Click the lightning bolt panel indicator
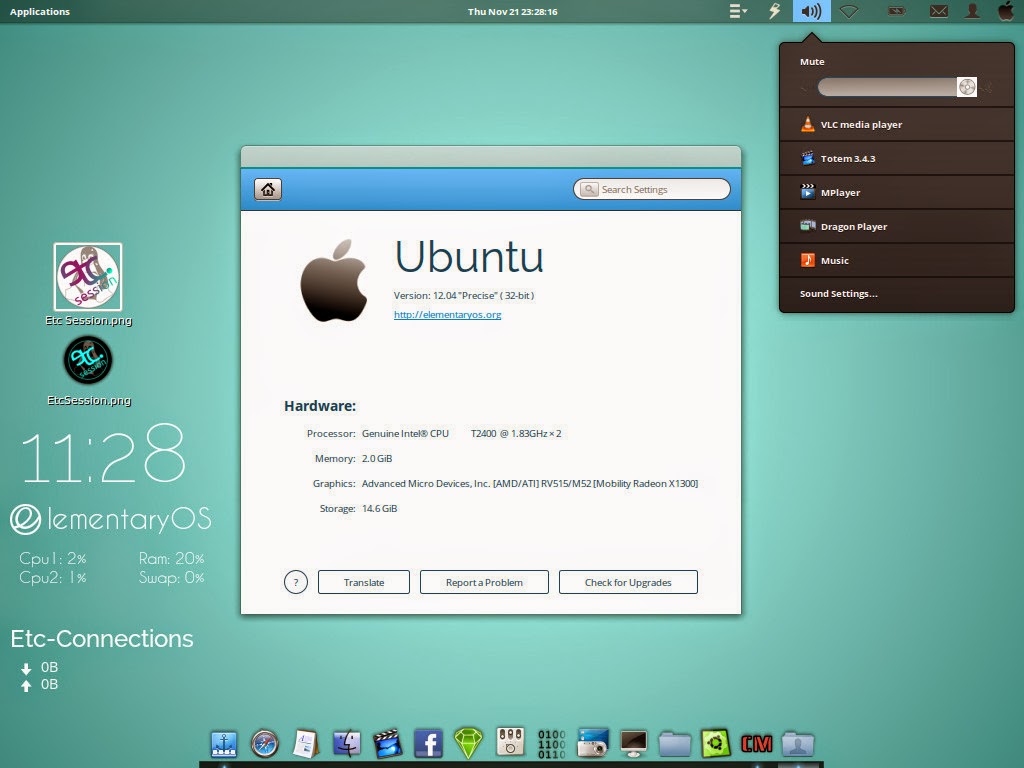 click(x=775, y=11)
